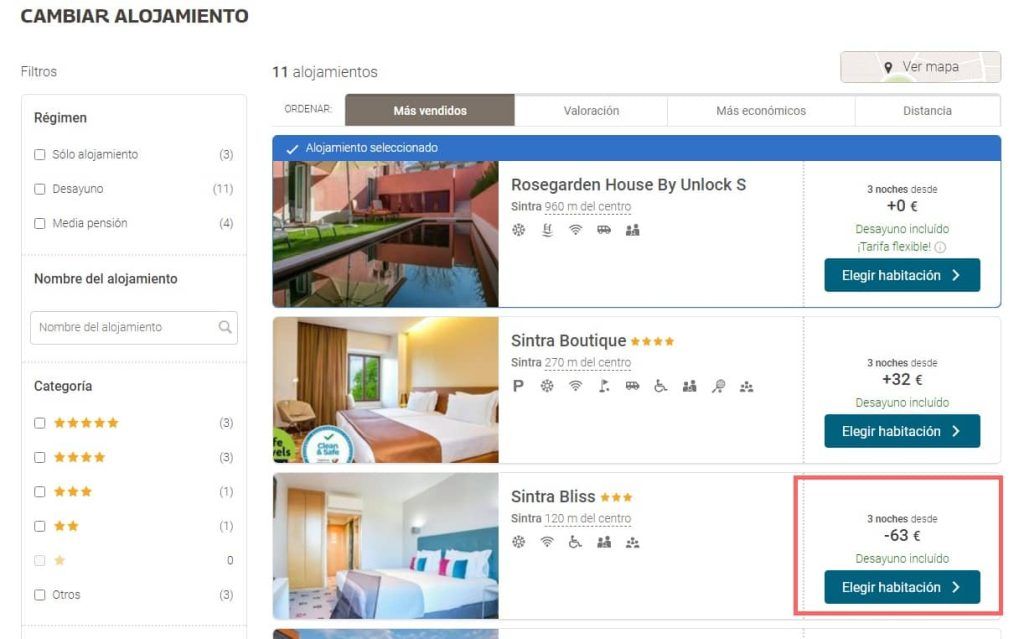The width and height of the screenshot is (1024, 639).
Task: Open the Ver mapa button
Action: pyautogui.click(x=920, y=67)
